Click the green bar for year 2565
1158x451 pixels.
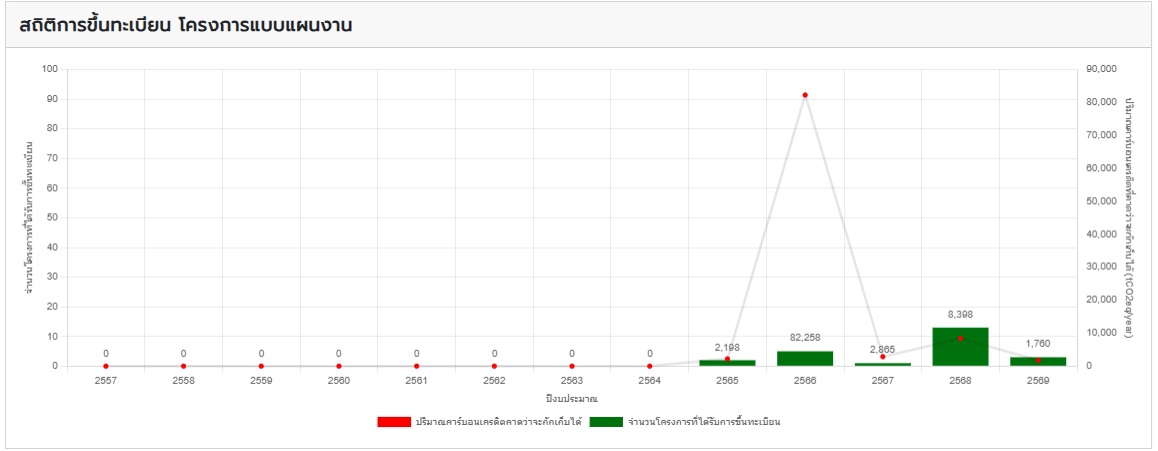(727, 363)
